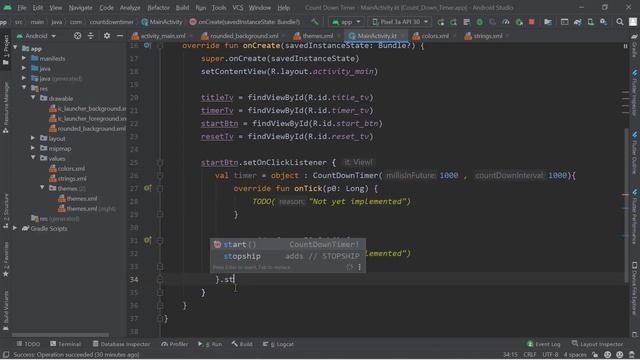The height and width of the screenshot is (360, 640).
Task: Collapse the res folder
Action: pos(24,88)
